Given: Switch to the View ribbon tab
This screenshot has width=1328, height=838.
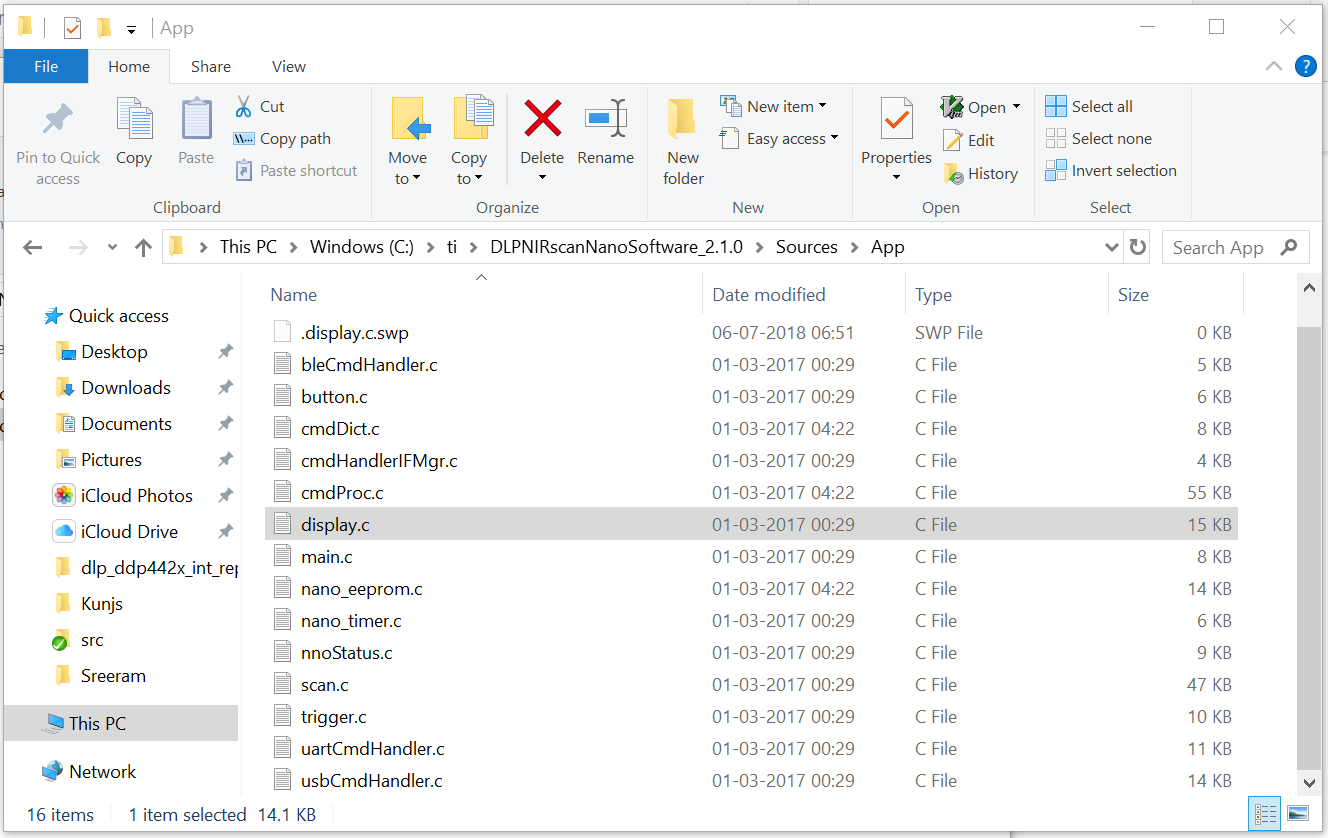Looking at the screenshot, I should click(289, 66).
